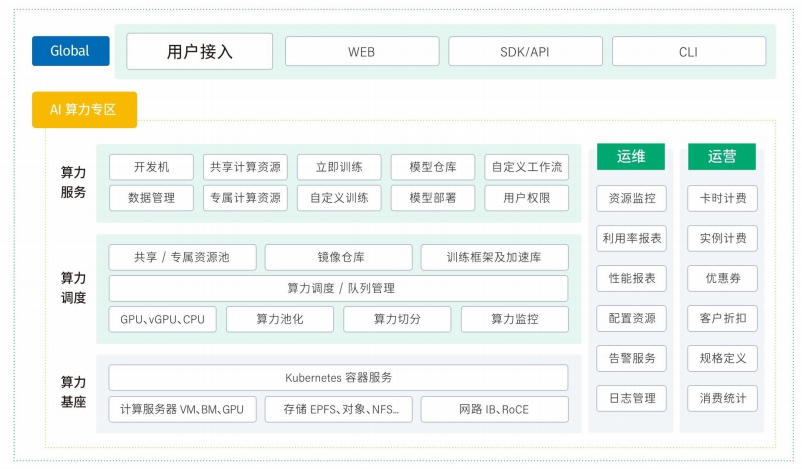This screenshot has width=802, height=469.
Task: Click the 算力池化 box
Action: 279,319
